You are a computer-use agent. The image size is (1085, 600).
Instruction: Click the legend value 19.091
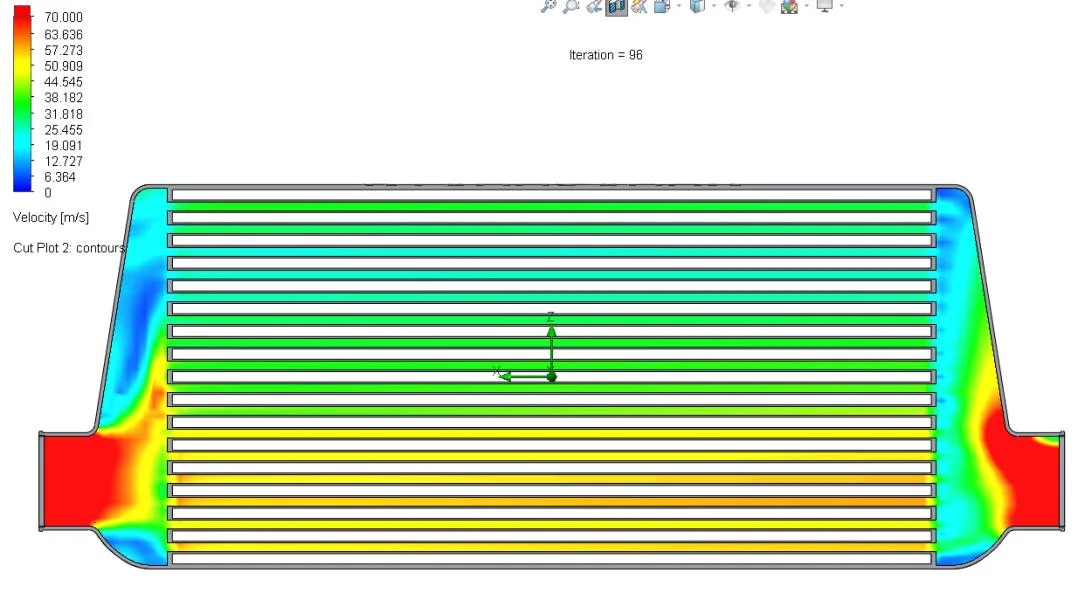pos(63,146)
